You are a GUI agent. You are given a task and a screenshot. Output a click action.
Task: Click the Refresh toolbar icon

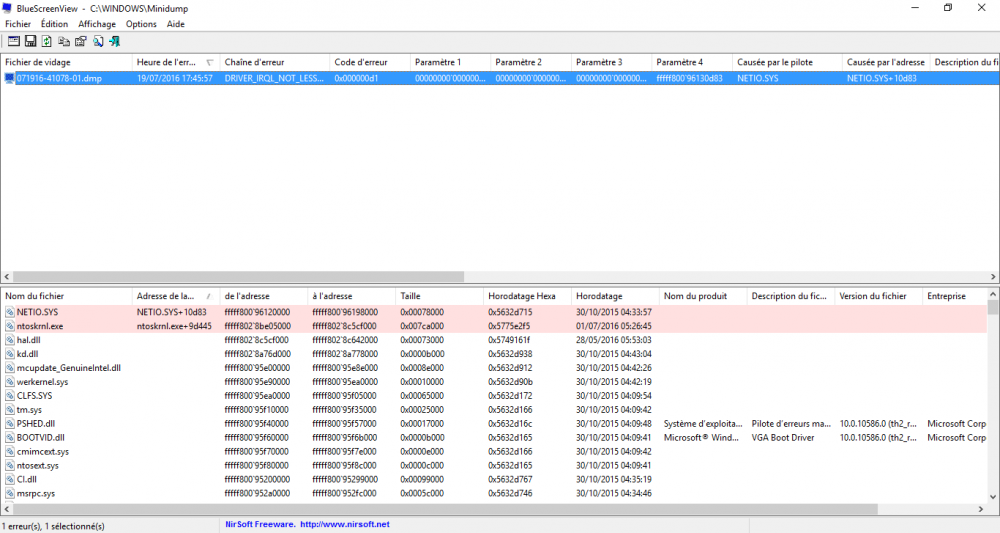46,41
